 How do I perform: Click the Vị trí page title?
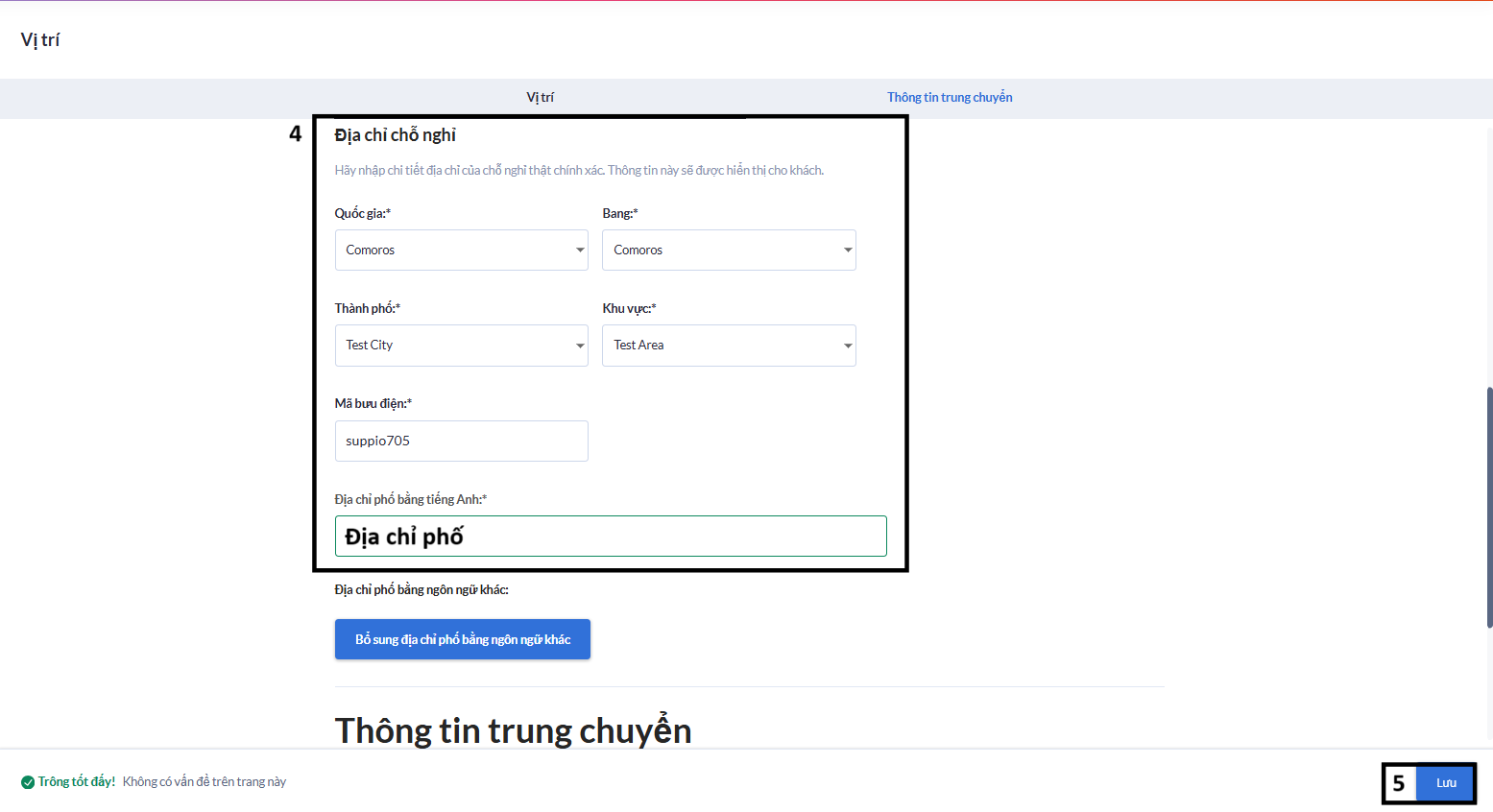coord(40,39)
